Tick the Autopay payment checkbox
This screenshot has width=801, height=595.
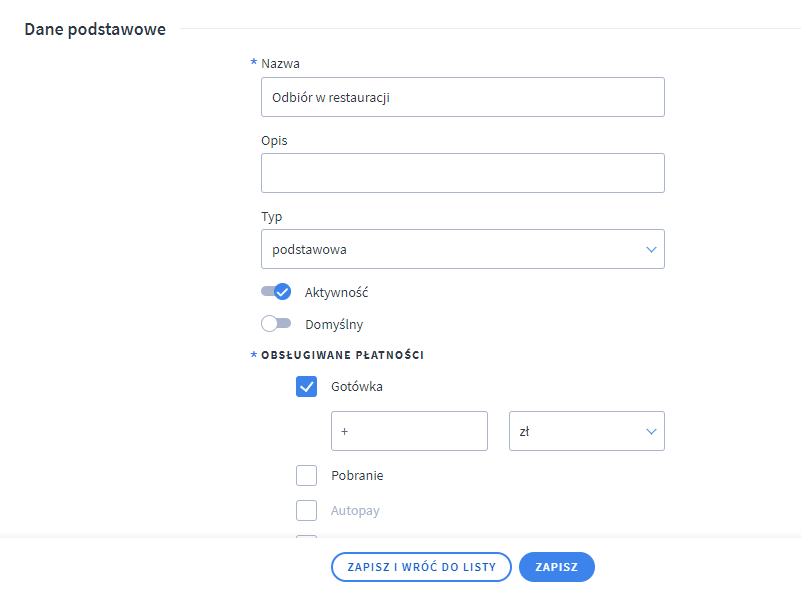tap(307, 511)
